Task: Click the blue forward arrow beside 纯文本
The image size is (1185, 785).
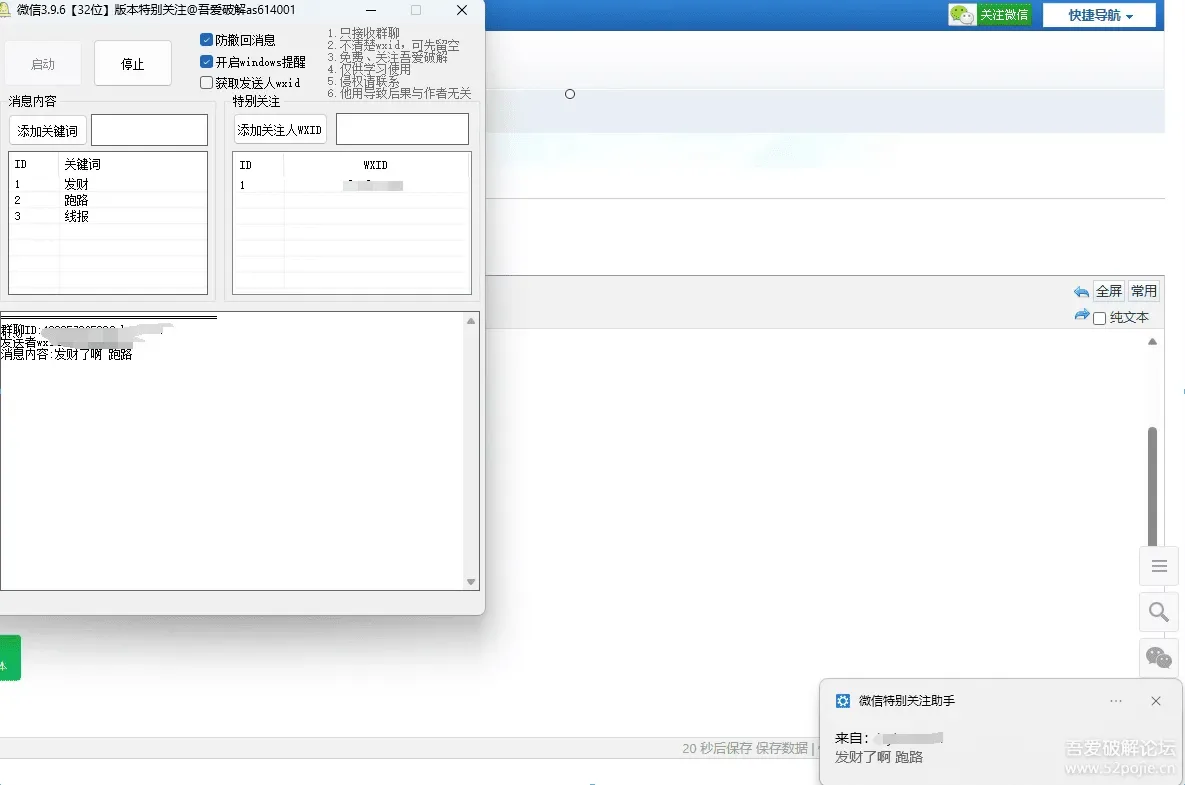Action: tap(1081, 315)
